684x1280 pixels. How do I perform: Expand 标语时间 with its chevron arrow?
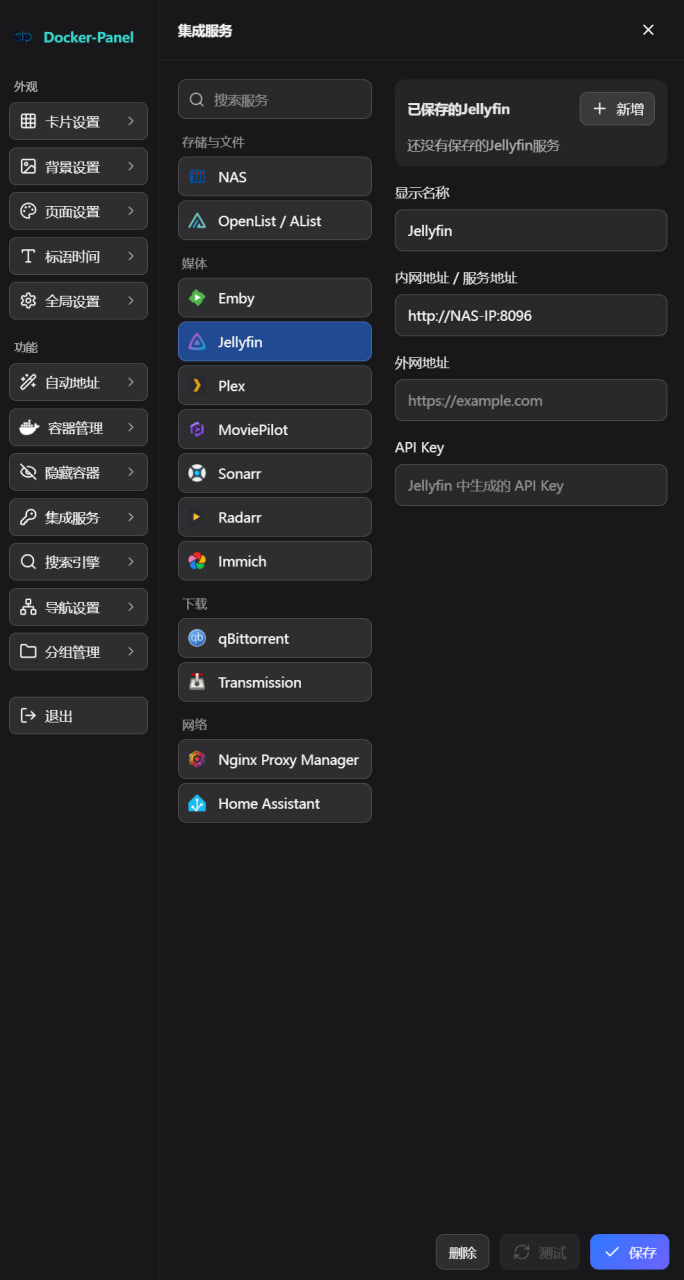pos(131,256)
